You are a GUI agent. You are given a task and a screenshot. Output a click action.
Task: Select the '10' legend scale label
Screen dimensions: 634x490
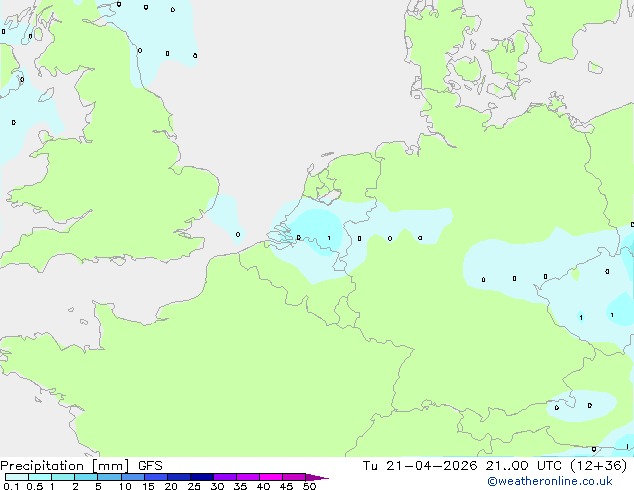(125, 486)
